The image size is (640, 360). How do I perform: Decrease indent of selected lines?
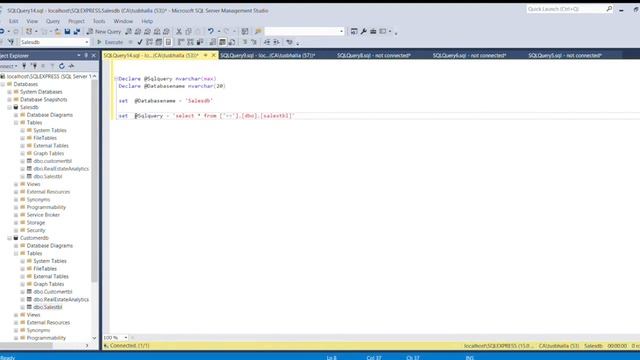pyautogui.click(x=267, y=42)
